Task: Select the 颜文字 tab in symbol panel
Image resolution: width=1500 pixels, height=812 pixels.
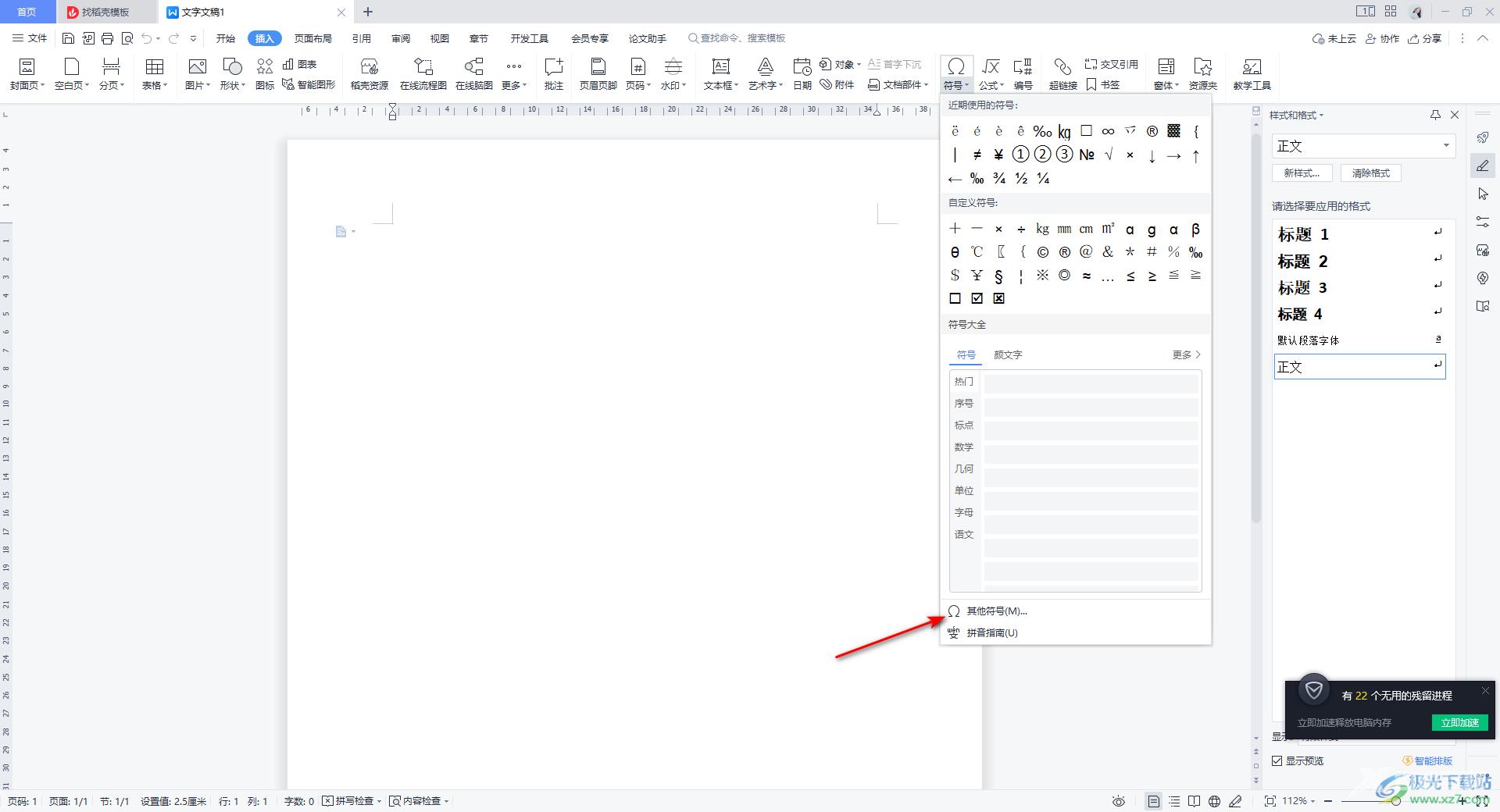Action: (1008, 354)
